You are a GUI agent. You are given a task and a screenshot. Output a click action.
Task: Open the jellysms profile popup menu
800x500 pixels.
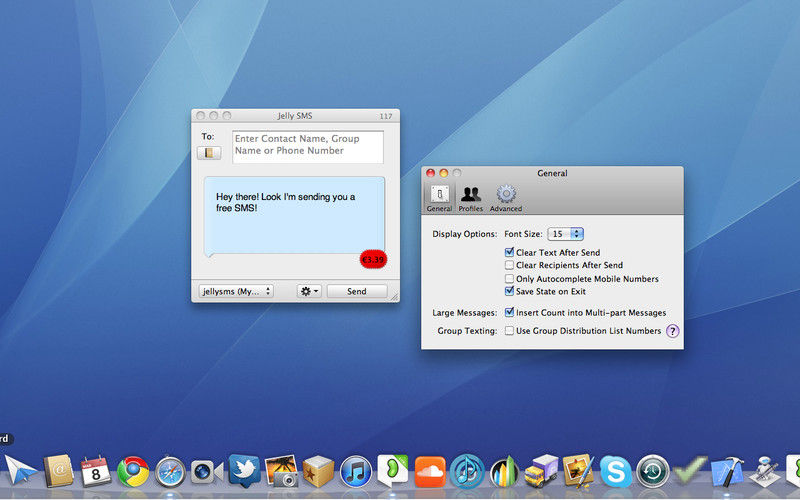pyautogui.click(x=236, y=291)
